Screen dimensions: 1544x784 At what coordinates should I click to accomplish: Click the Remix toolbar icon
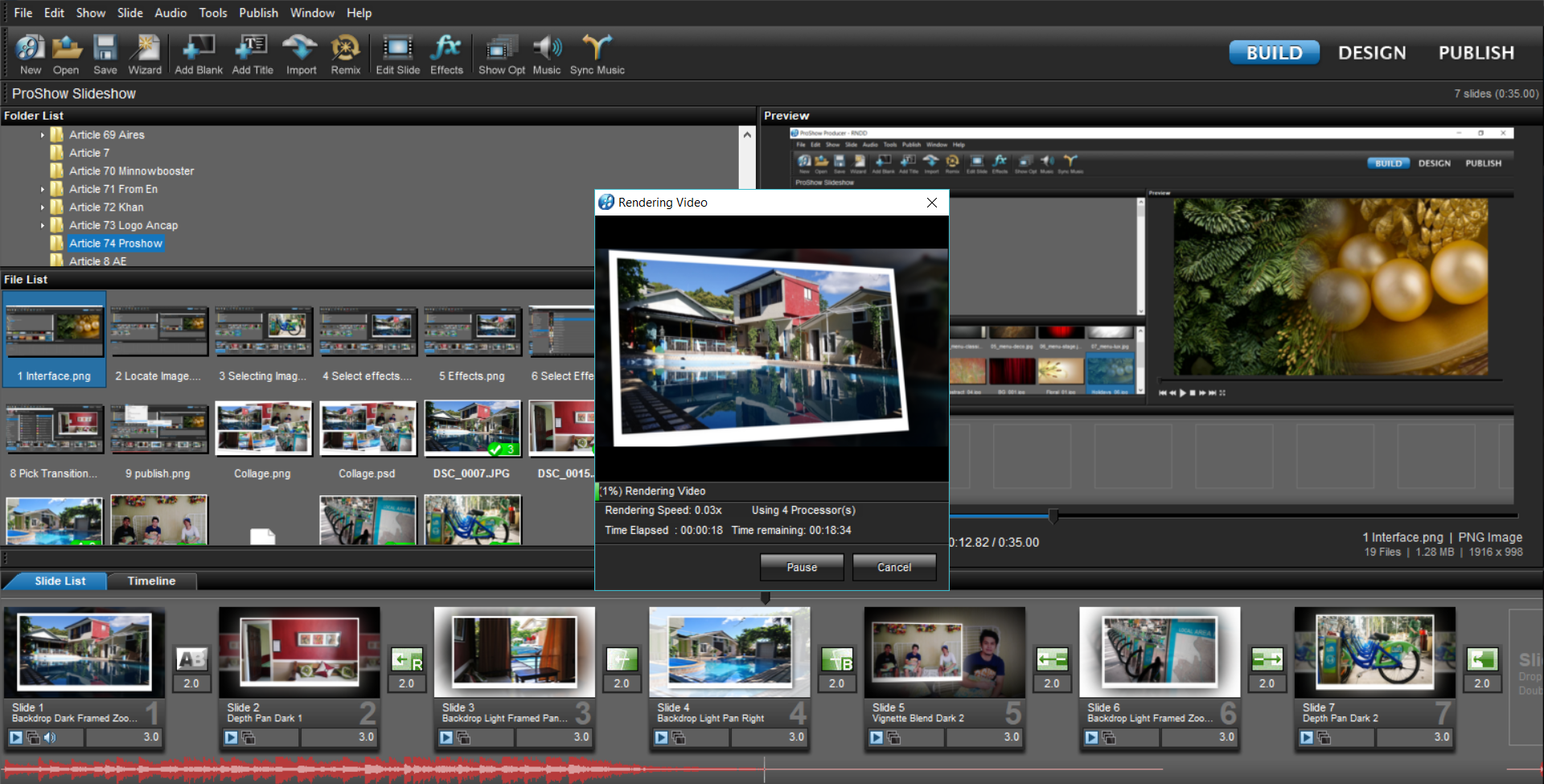(346, 55)
